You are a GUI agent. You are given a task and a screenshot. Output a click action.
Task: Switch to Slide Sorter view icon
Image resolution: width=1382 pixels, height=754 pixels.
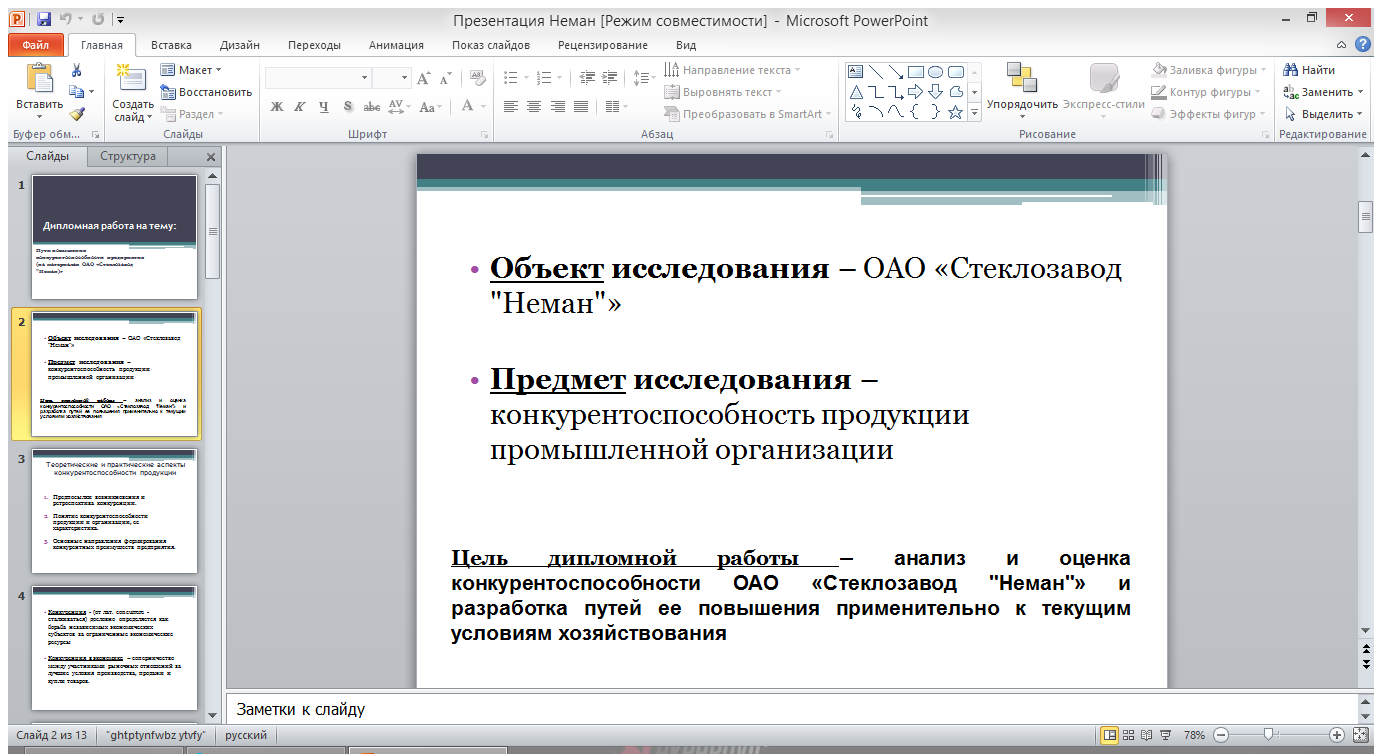(1128, 735)
